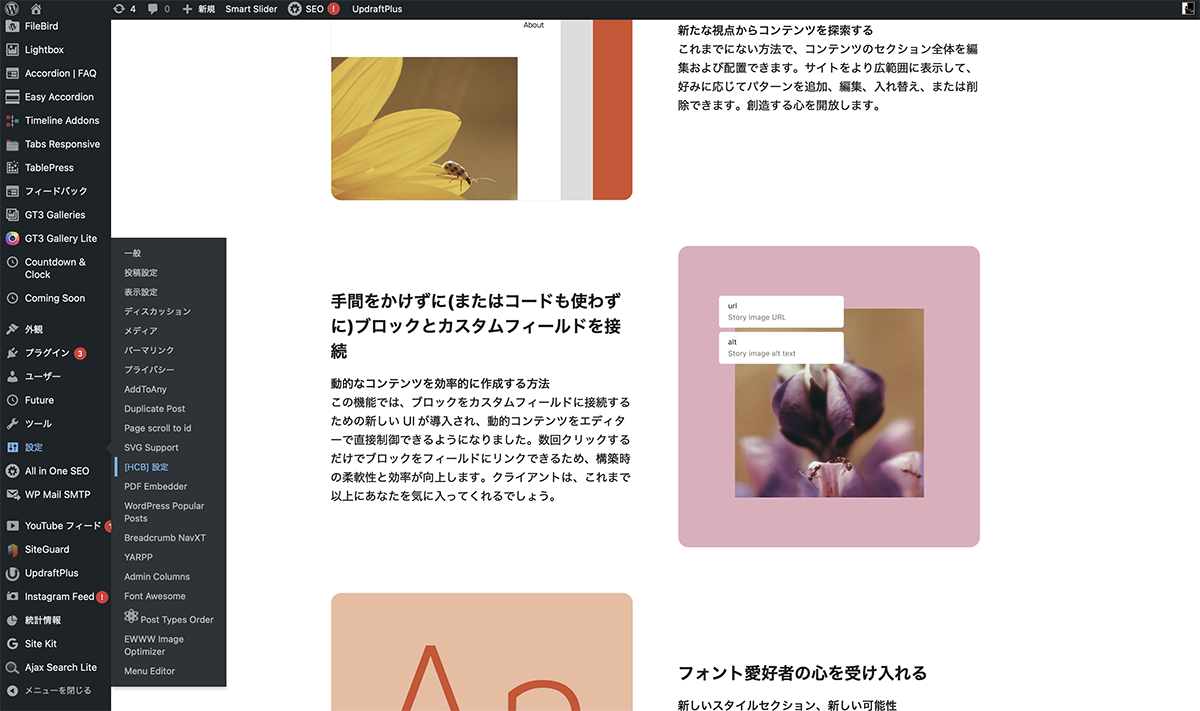The width and height of the screenshot is (1200, 711).
Task: Select [HCB] 設定 in the settings submenu
Action: click(x=146, y=467)
